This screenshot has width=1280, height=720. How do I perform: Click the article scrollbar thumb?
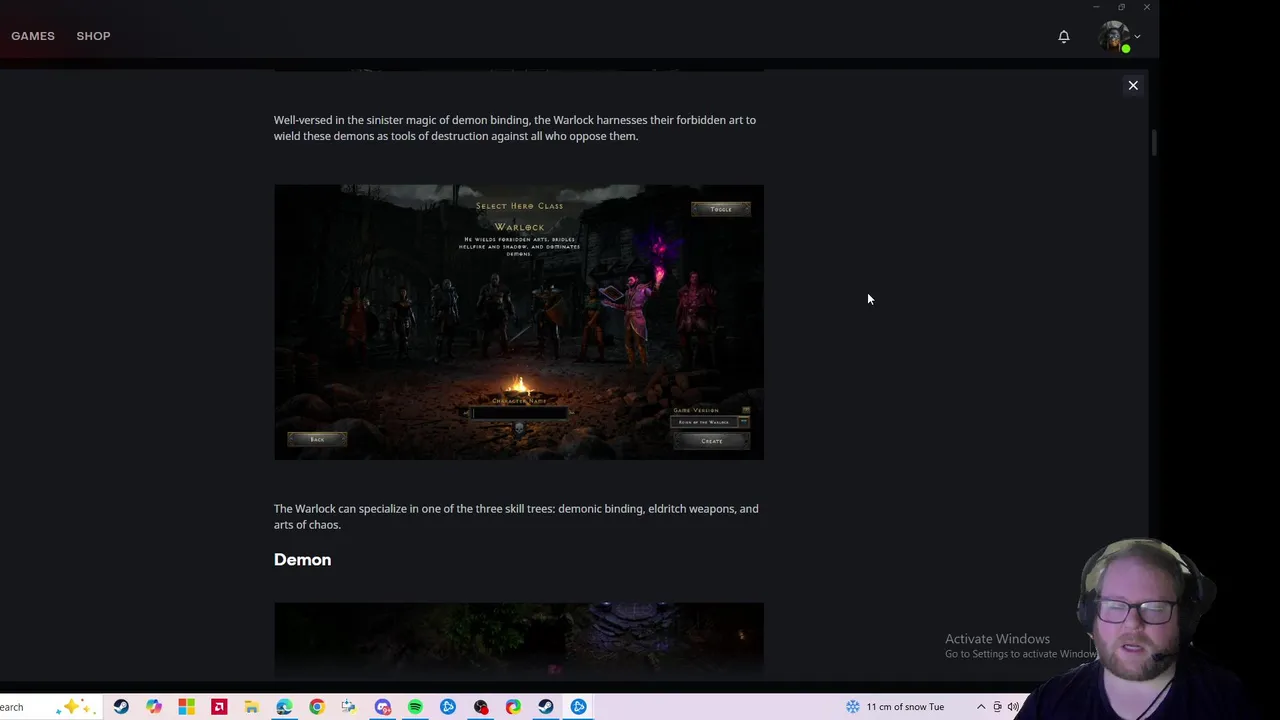[1153, 143]
